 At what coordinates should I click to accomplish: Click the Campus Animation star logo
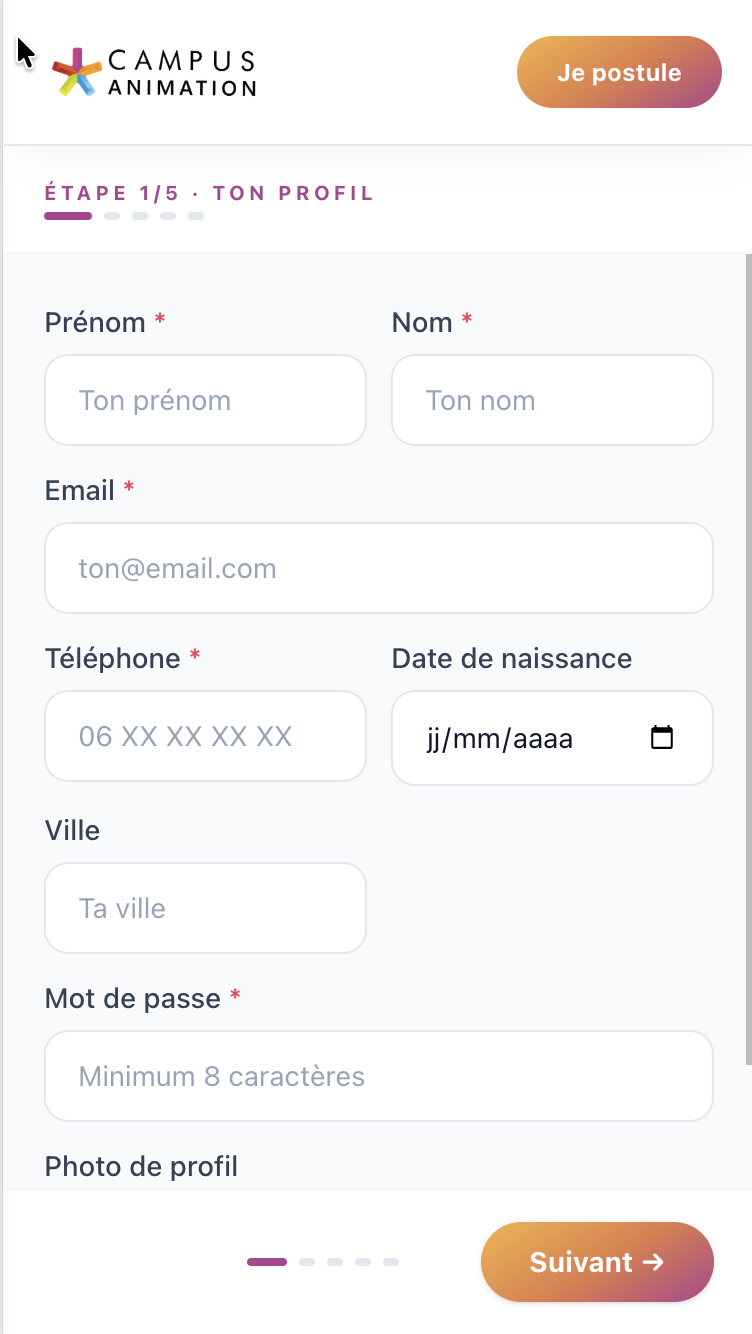(x=78, y=73)
